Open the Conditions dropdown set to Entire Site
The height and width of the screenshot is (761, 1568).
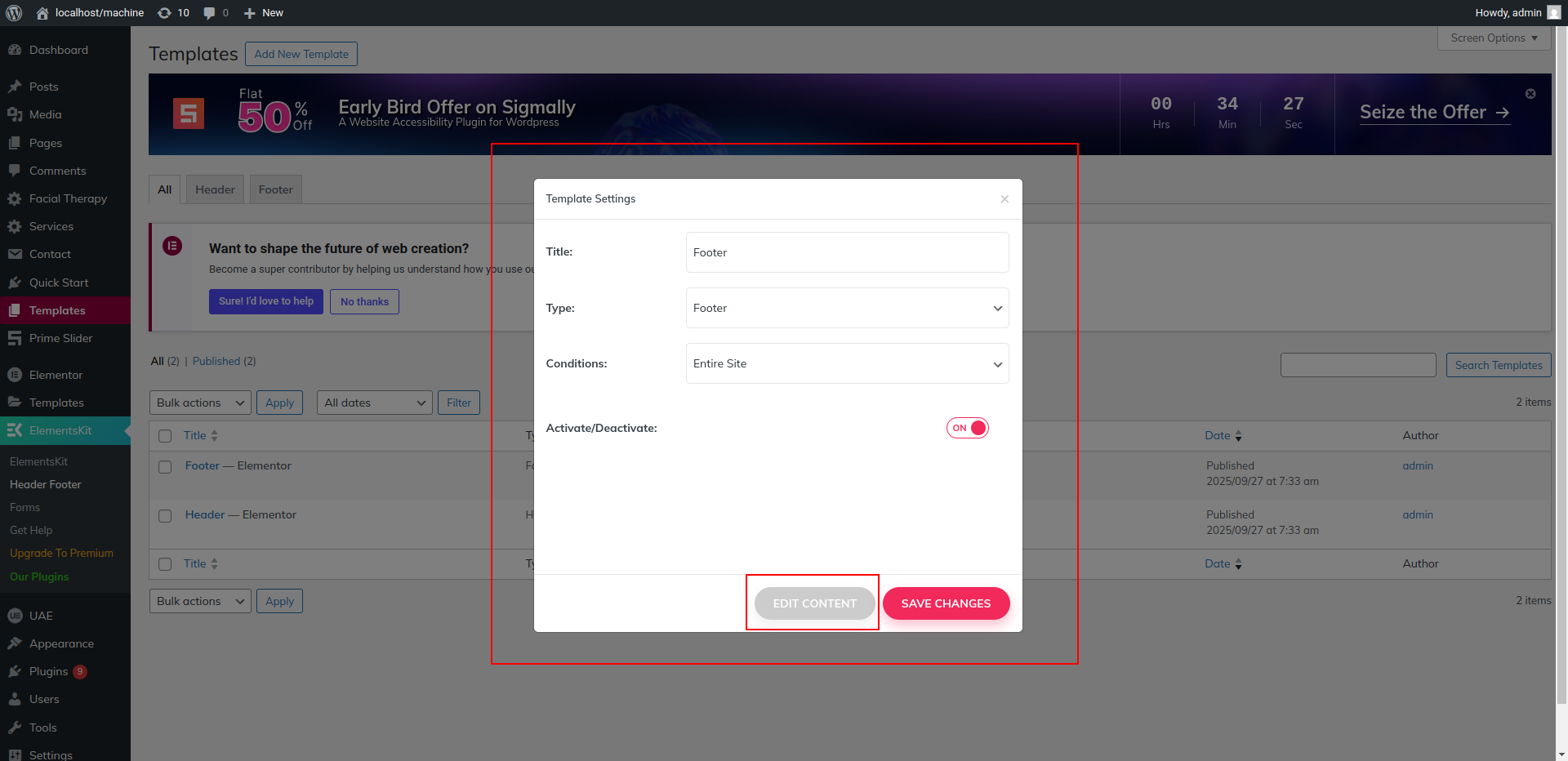(x=847, y=363)
